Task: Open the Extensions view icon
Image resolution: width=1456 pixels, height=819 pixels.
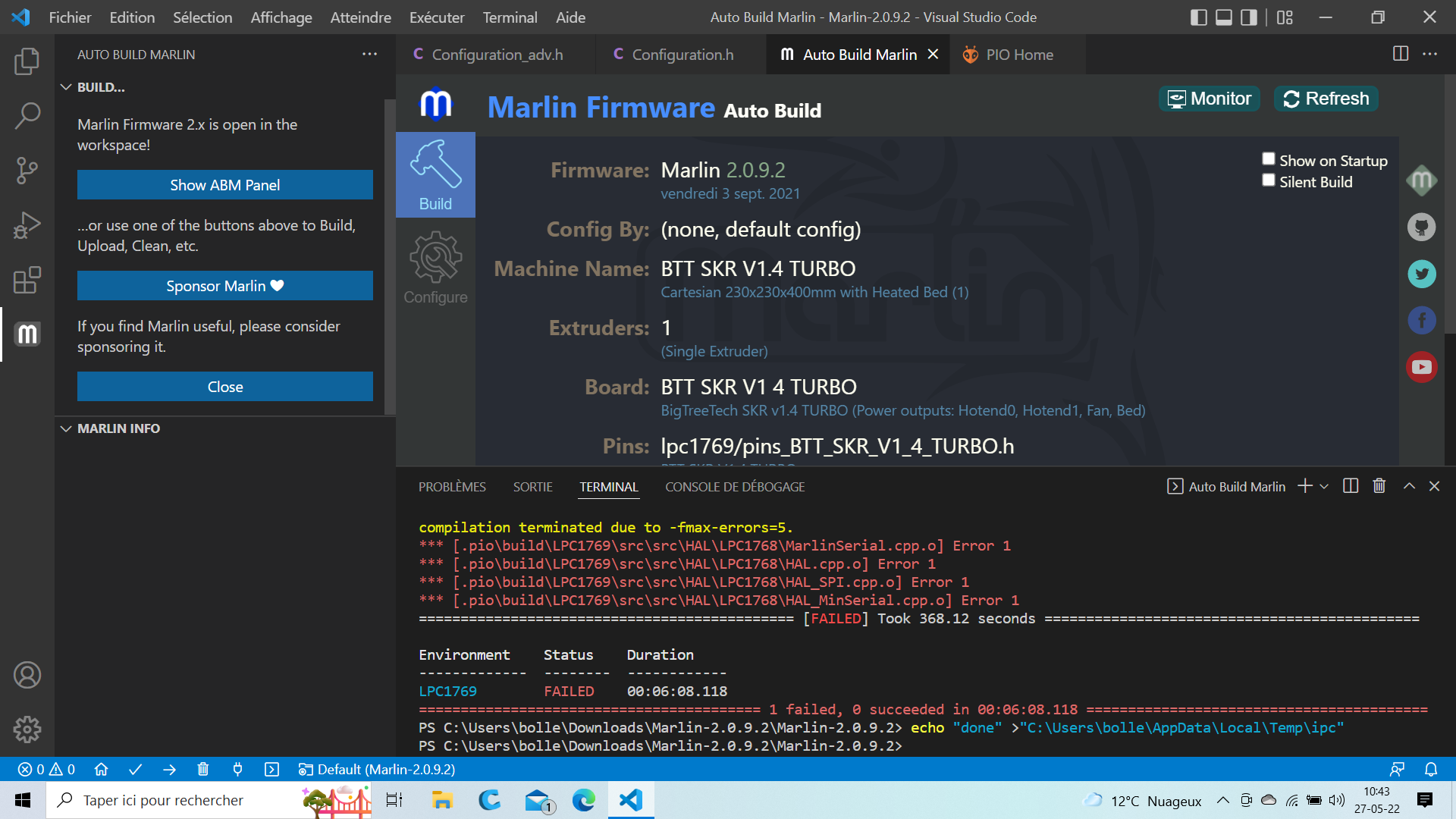Action: coord(27,280)
